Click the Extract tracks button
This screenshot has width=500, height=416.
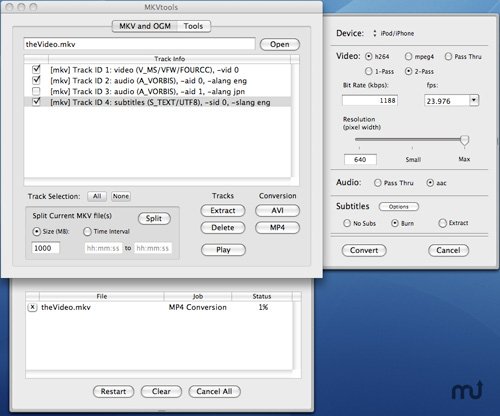(x=223, y=211)
